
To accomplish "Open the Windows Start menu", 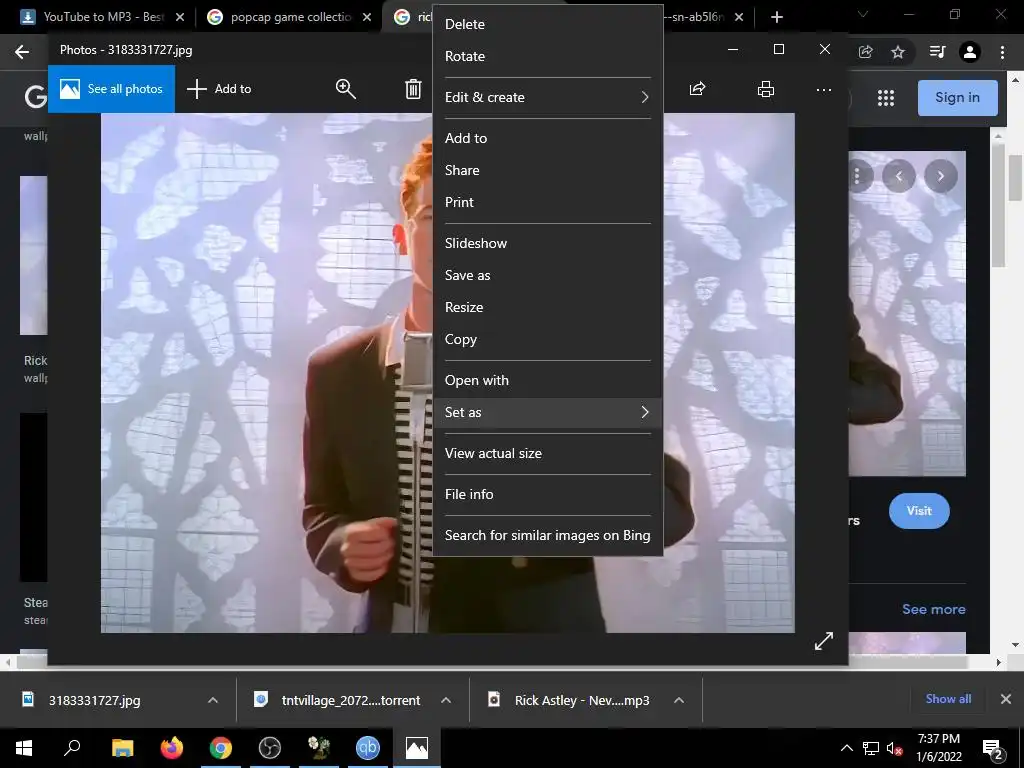I will coord(24,748).
